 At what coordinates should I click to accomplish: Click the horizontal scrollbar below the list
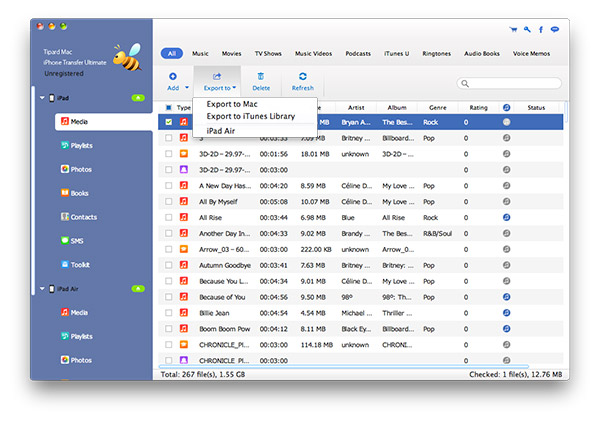(344, 367)
